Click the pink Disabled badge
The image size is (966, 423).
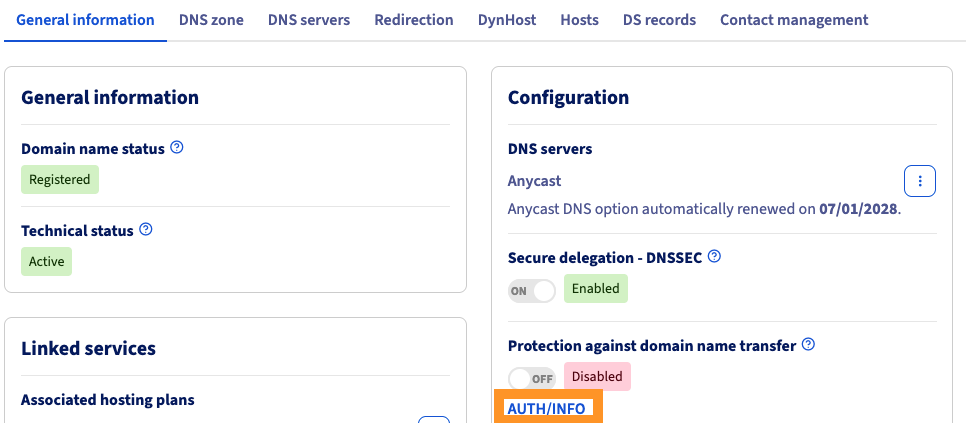(597, 377)
